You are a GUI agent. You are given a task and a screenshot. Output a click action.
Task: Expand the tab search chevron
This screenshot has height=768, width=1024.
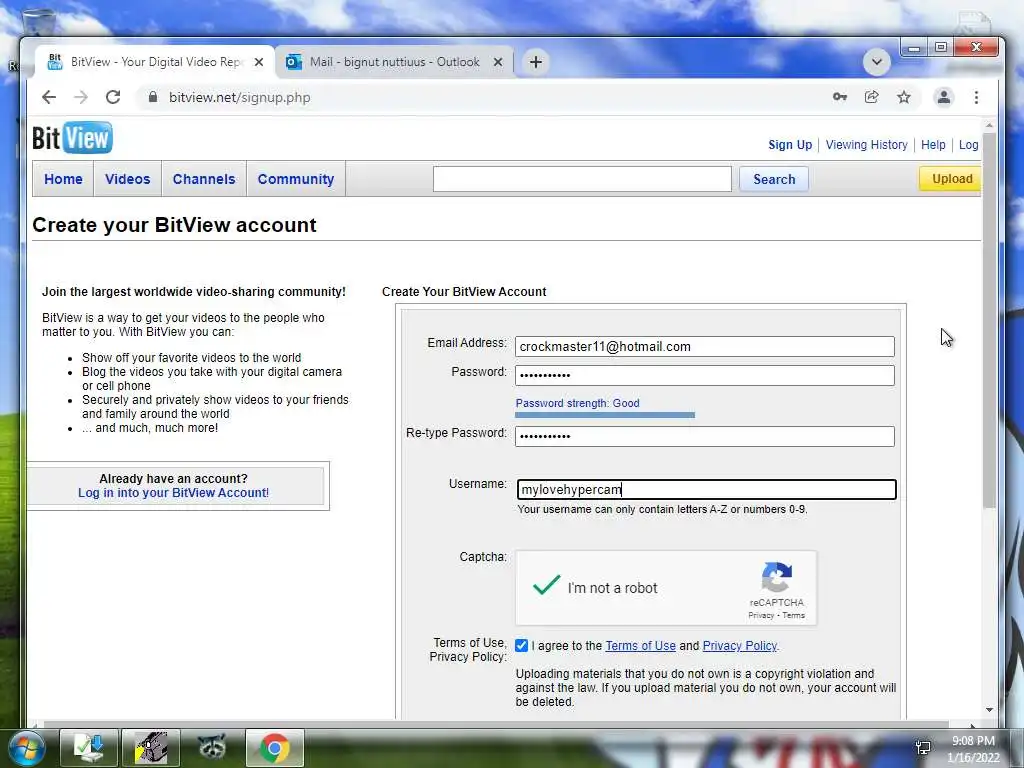[877, 62]
